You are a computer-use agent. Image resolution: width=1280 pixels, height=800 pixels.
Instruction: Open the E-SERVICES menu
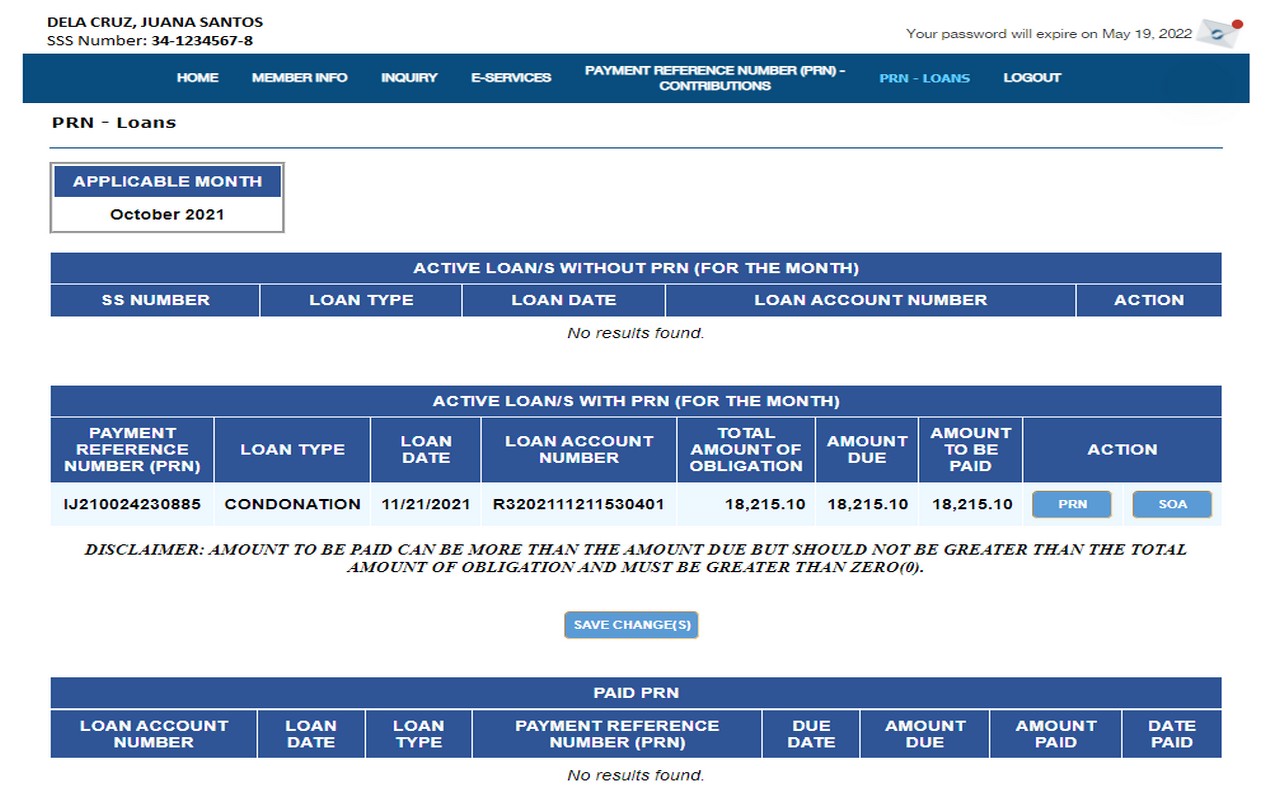coord(511,78)
